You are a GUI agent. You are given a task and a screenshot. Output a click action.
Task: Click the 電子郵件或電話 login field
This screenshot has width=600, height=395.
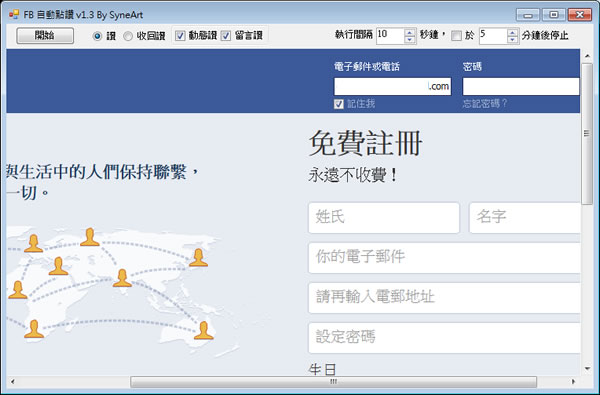[393, 86]
